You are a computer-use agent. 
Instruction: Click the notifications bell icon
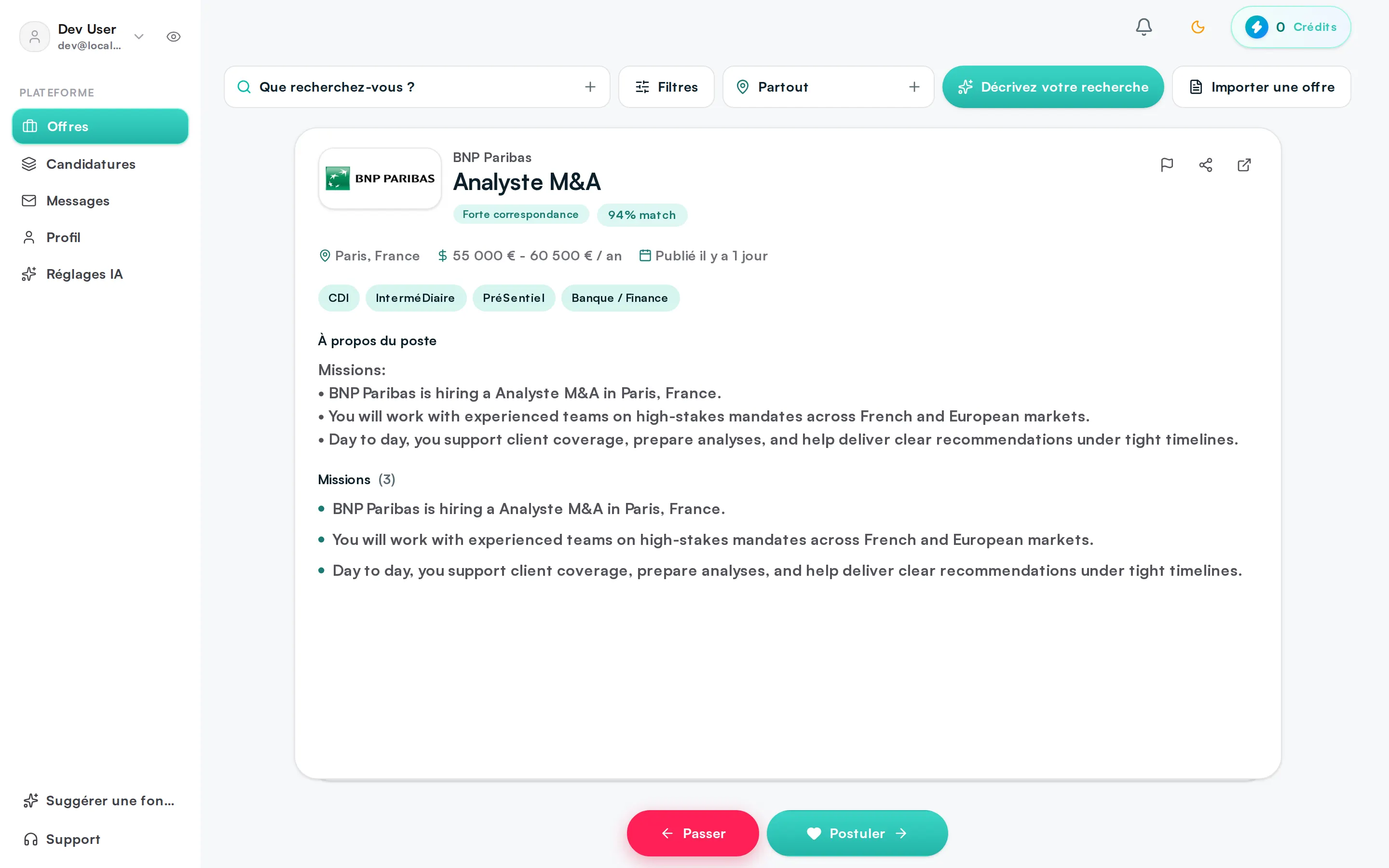1144,27
